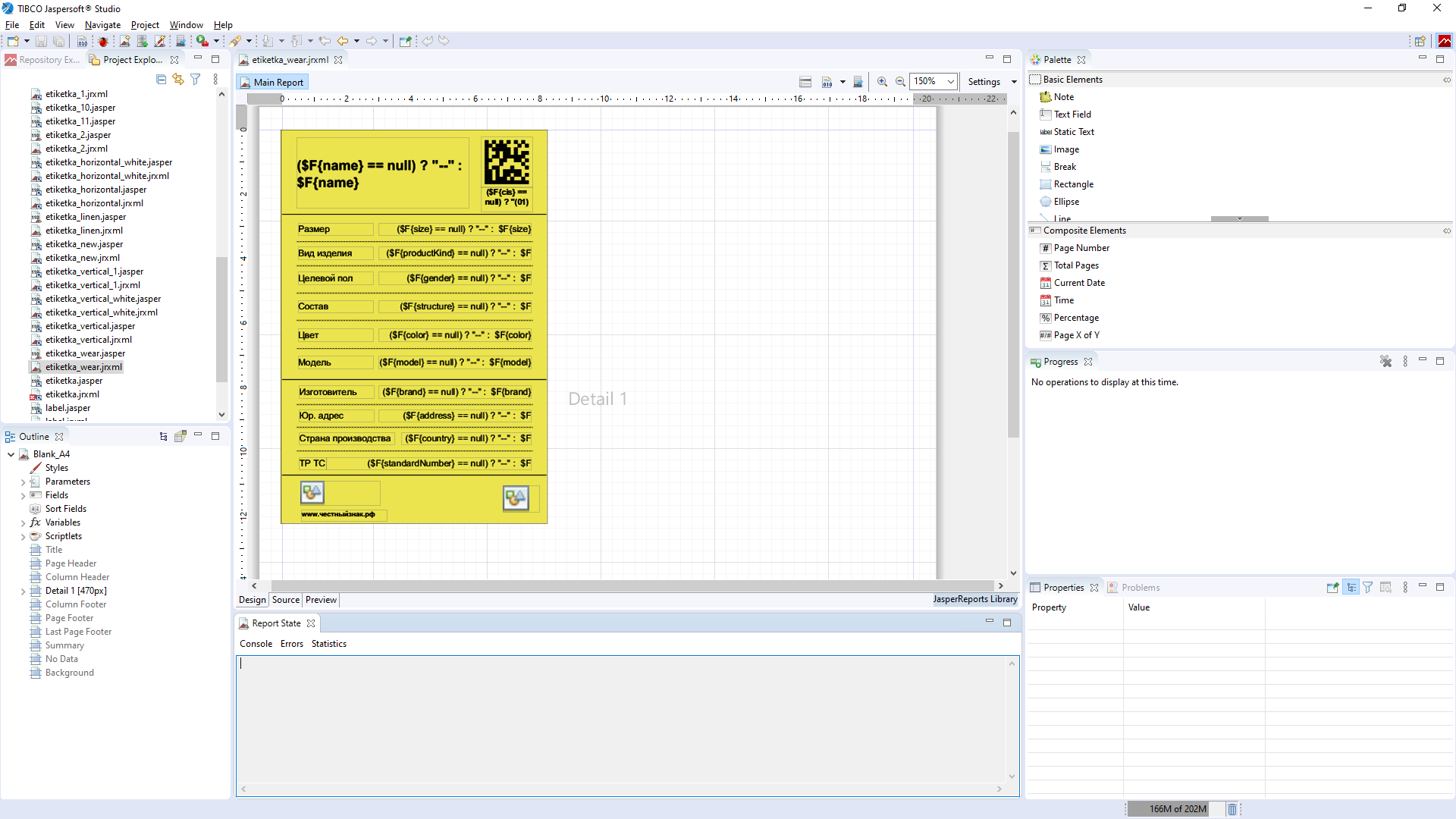The image size is (1456, 819).
Task: Toggle the Project Explorer filter icon
Action: pos(195,79)
